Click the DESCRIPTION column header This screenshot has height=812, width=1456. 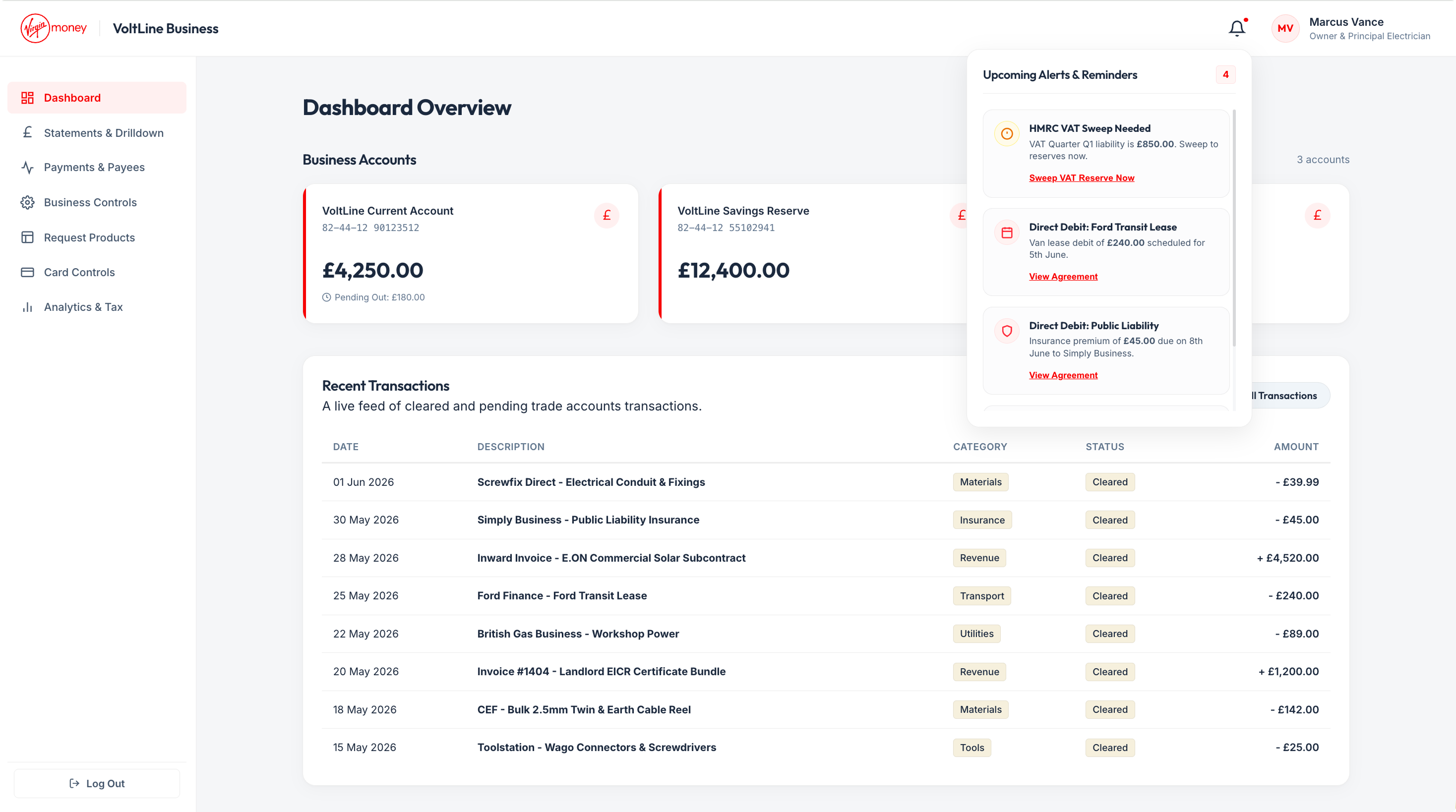(510, 447)
